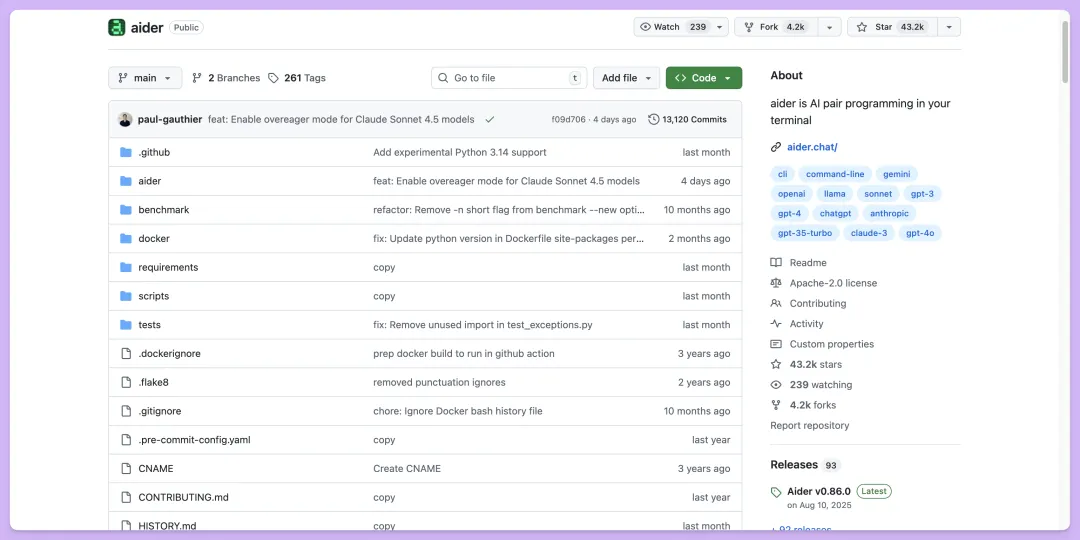Screen dimensions: 1080x540
Task: Select the anthropic topic tag
Action: pos(889,214)
